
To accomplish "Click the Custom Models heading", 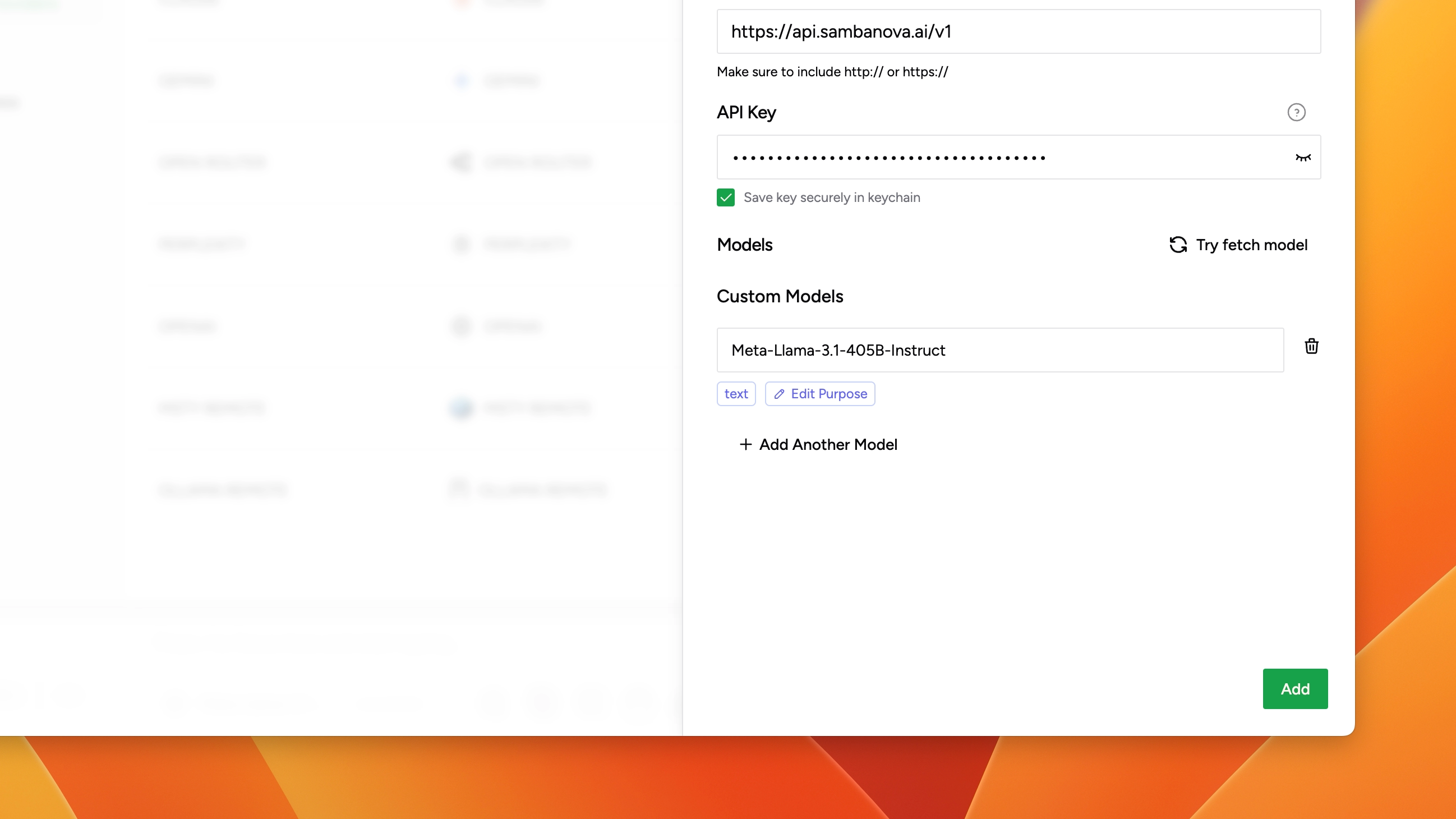I will pos(780,296).
